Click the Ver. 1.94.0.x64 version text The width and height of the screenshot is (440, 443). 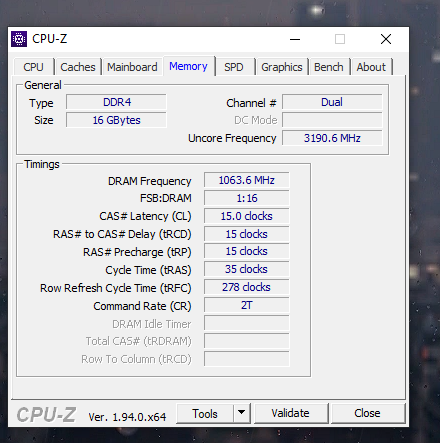tap(127, 417)
